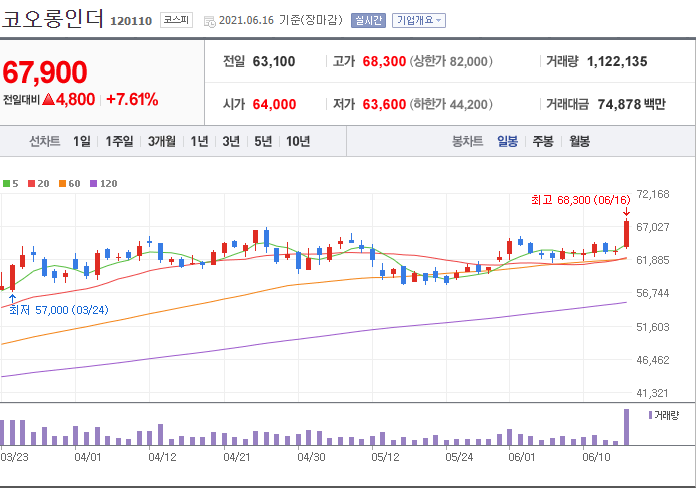Viewport: 696px width, 488px height.
Task: Select the 1일 line chart period
Action: 82,142
